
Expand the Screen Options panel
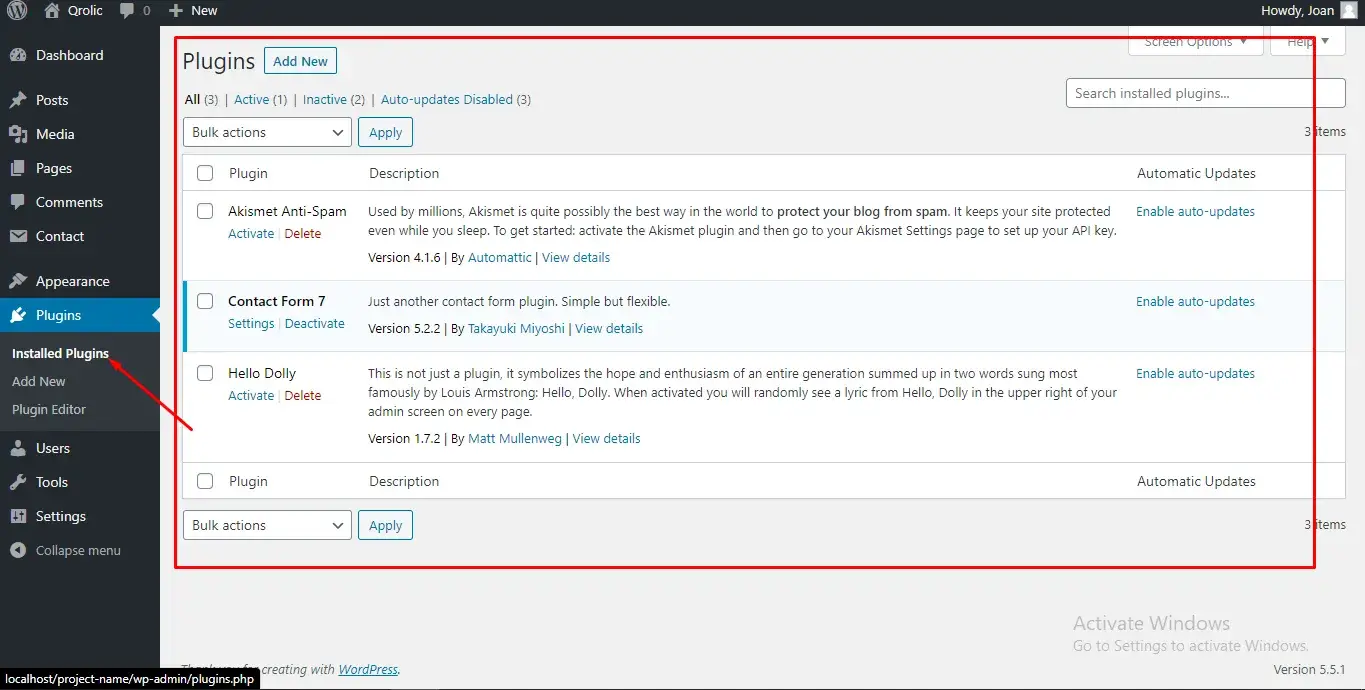tap(1195, 42)
